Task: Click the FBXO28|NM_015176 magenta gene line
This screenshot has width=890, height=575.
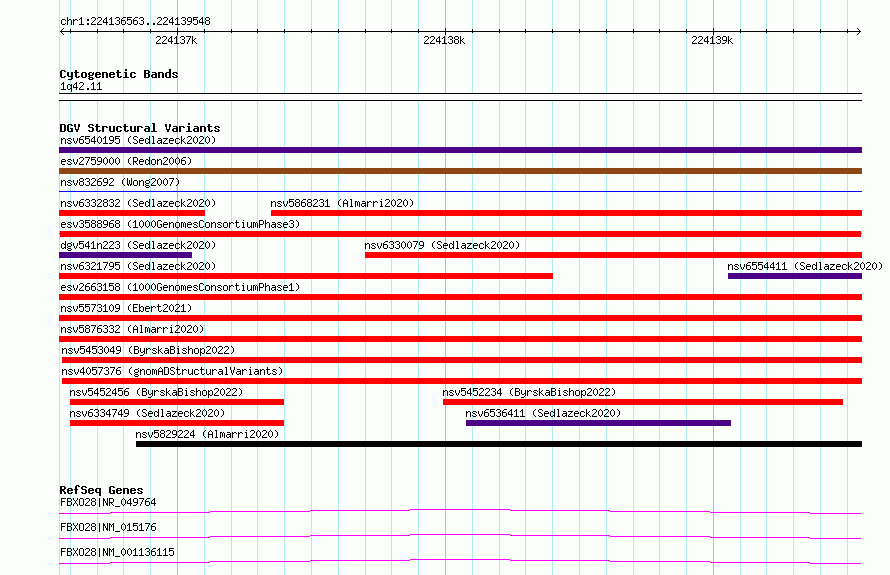Action: click(460, 536)
